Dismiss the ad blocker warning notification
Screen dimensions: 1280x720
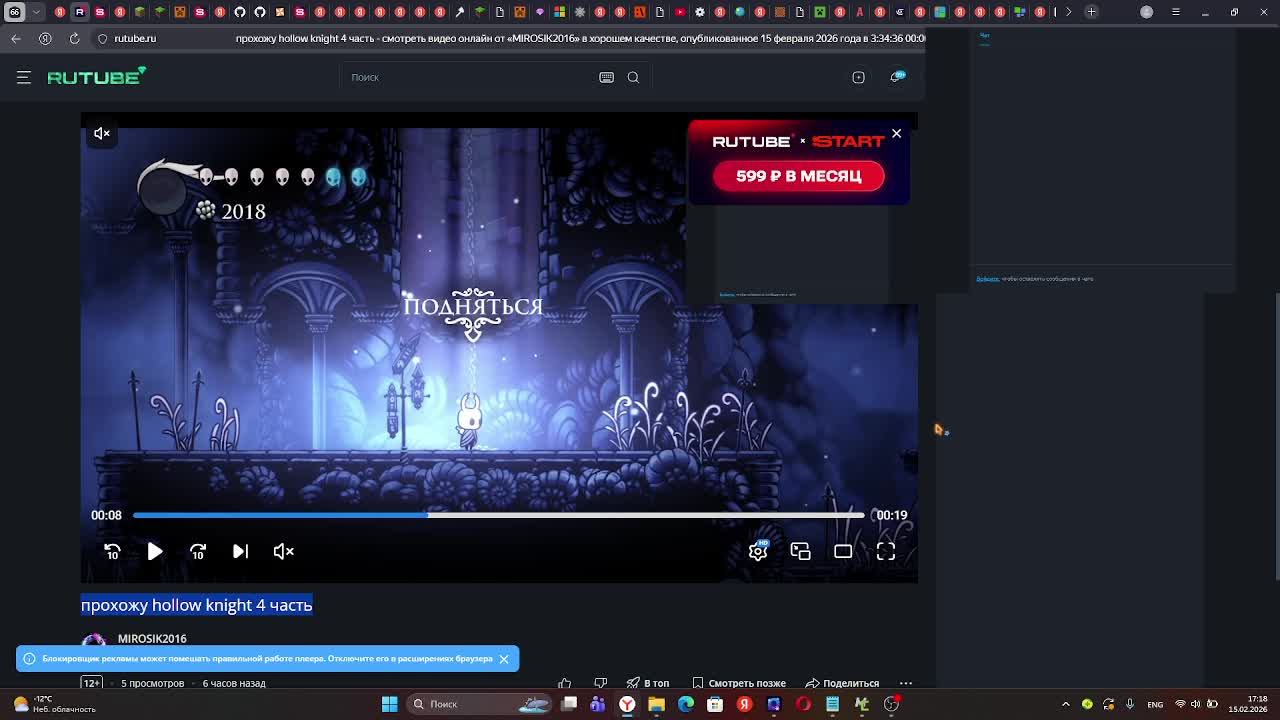(504, 658)
